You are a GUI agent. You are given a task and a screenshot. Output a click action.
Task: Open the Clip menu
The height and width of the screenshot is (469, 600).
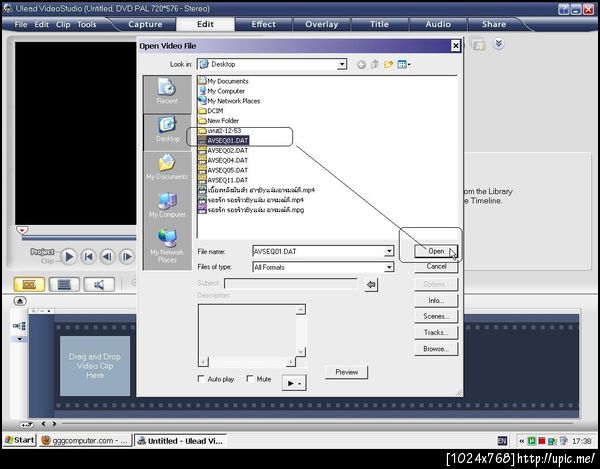pyautogui.click(x=63, y=24)
